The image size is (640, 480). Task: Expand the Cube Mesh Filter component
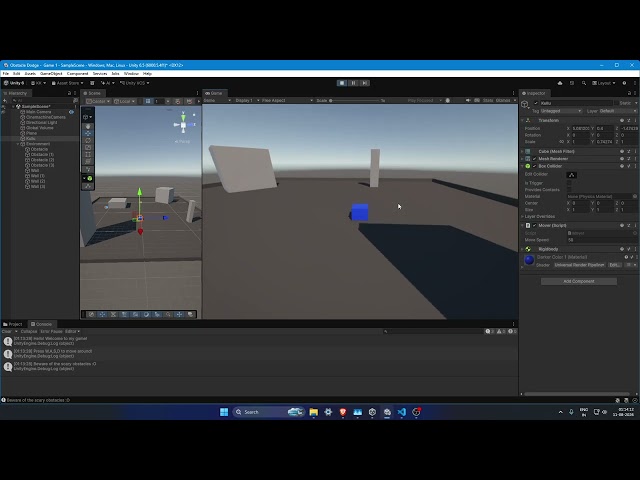point(522,151)
